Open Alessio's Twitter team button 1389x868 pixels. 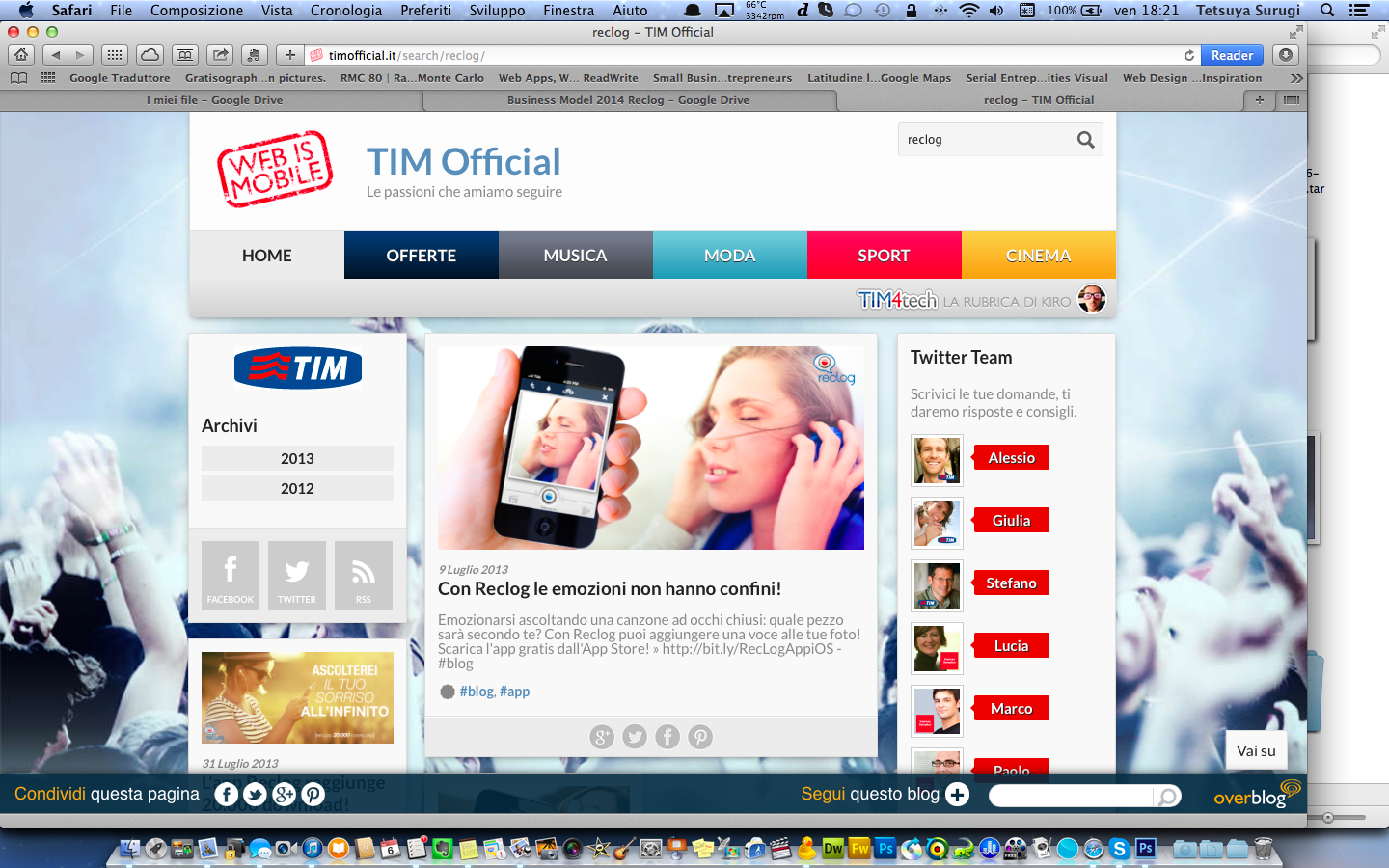point(1011,458)
